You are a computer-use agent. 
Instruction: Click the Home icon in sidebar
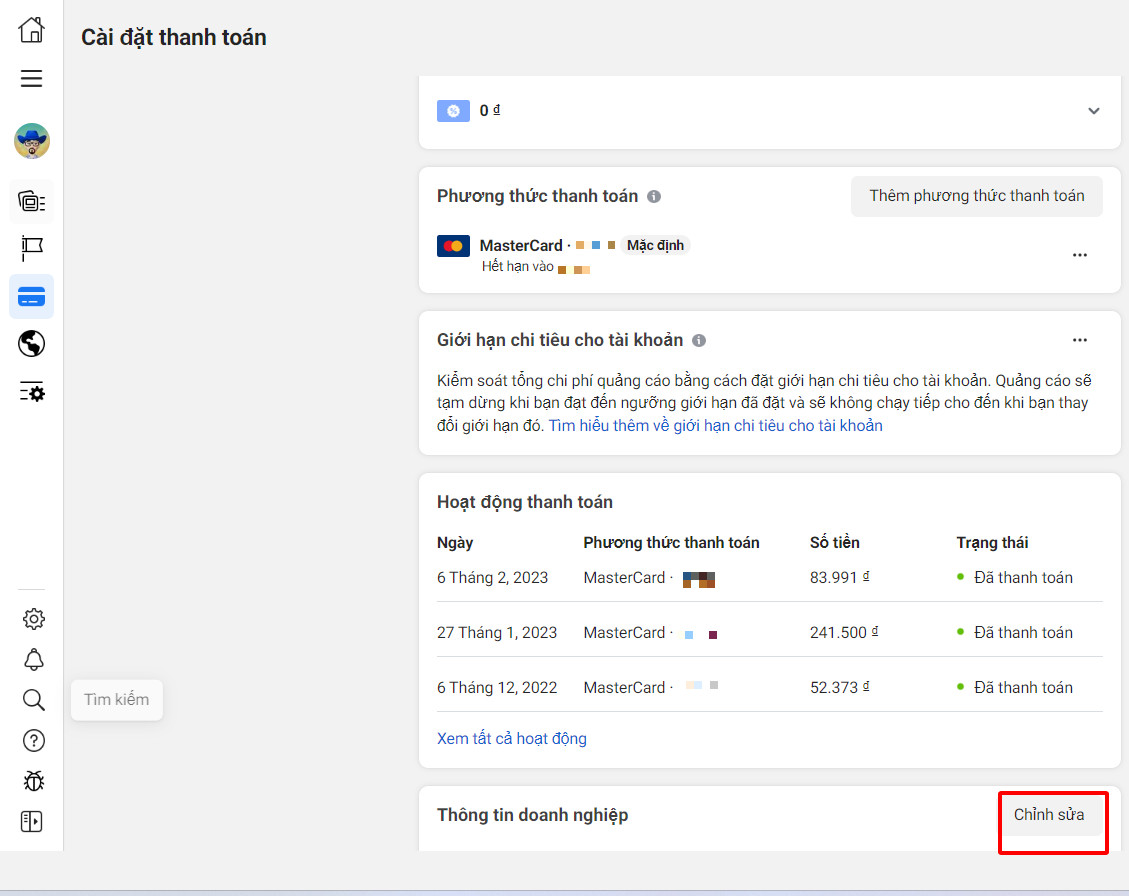[32, 30]
